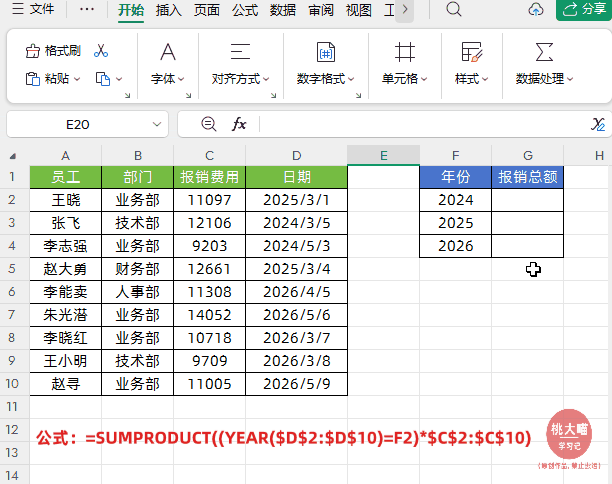This screenshot has height=484, width=612.
Task: Switch to the 开始 ribbon tab
Action: [x=131, y=10]
